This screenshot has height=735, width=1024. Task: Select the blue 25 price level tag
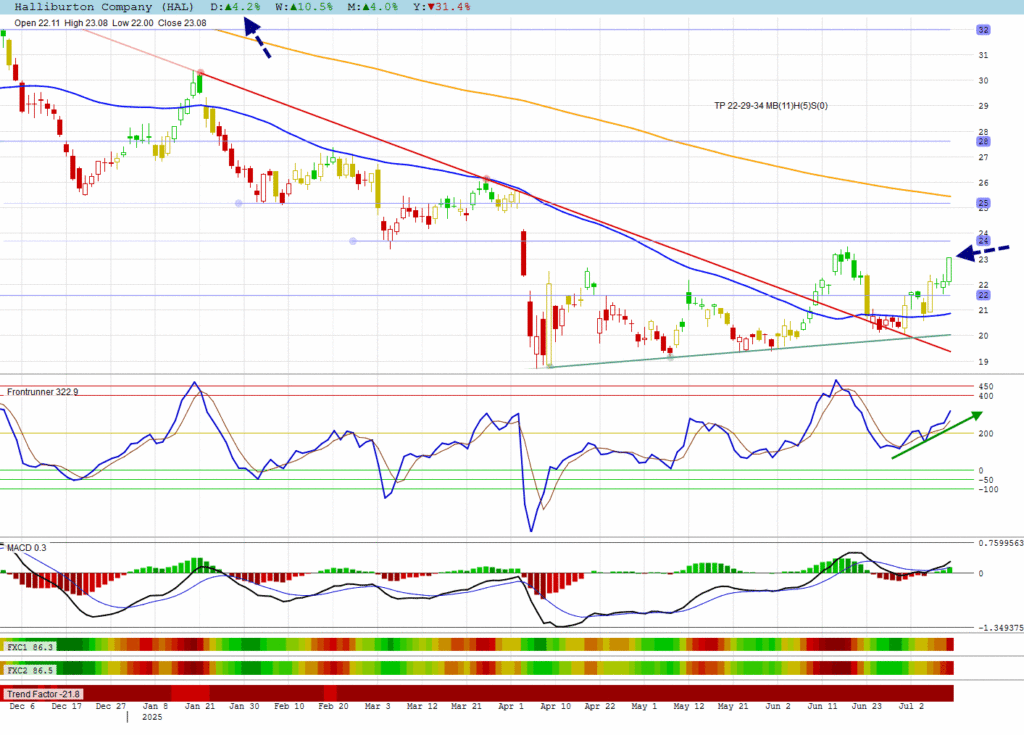(x=983, y=203)
